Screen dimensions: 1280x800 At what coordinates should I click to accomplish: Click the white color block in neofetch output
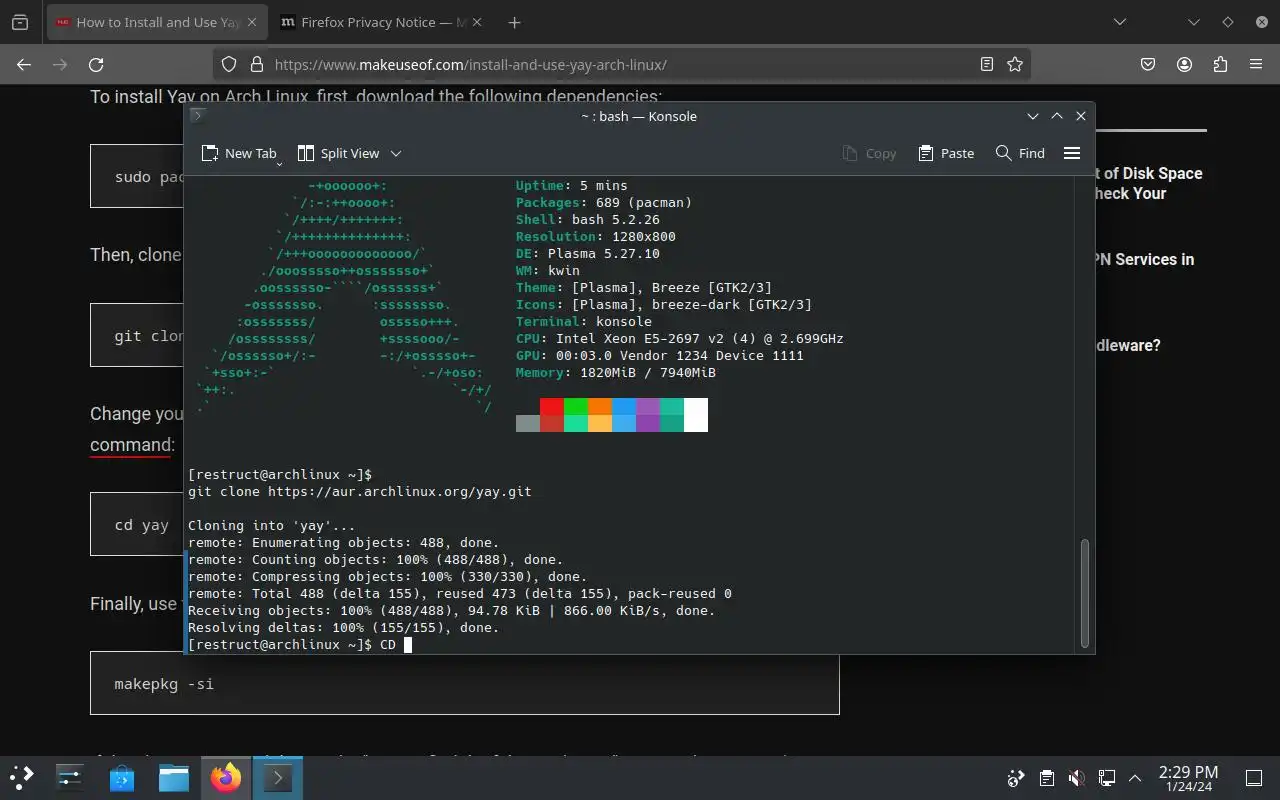pyautogui.click(x=696, y=415)
